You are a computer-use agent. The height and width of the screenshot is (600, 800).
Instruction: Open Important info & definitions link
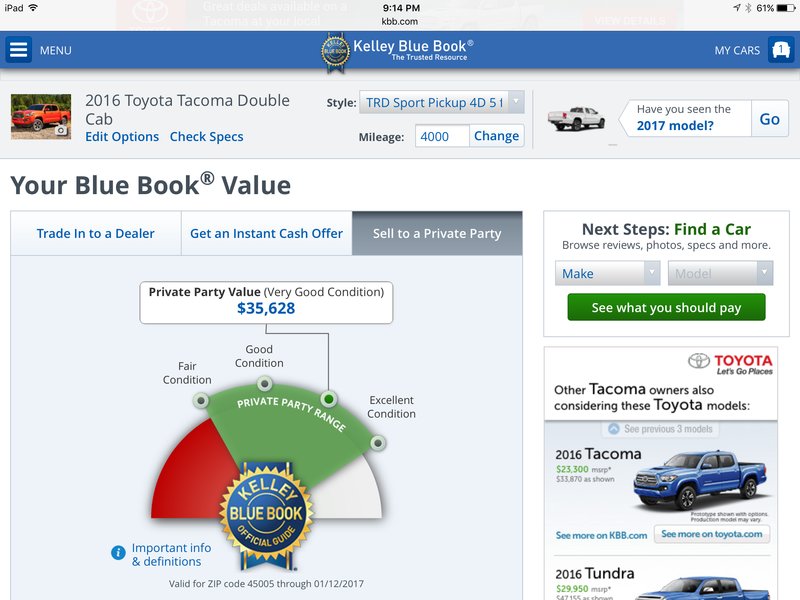tap(171, 555)
